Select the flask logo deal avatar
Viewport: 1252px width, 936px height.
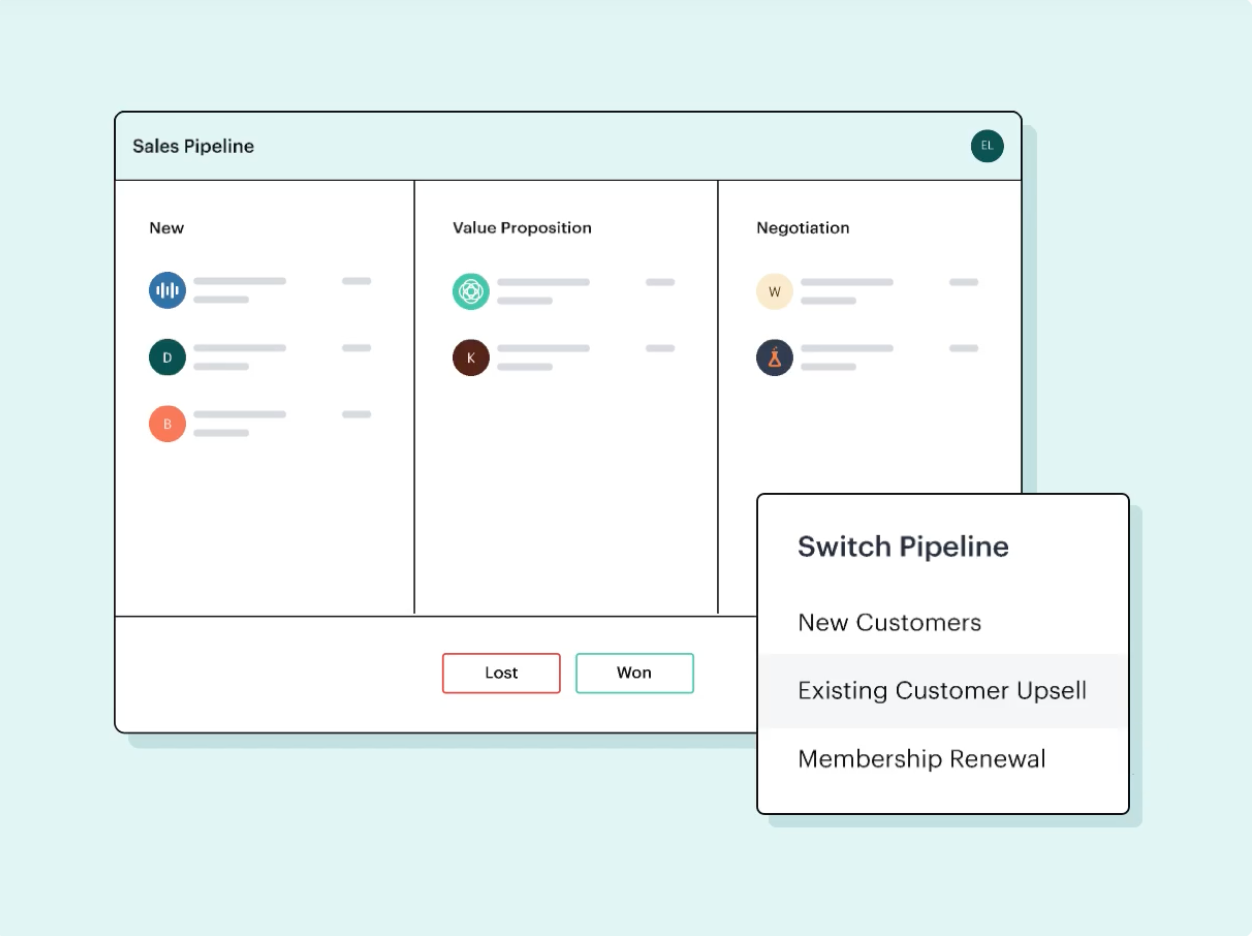click(x=774, y=357)
